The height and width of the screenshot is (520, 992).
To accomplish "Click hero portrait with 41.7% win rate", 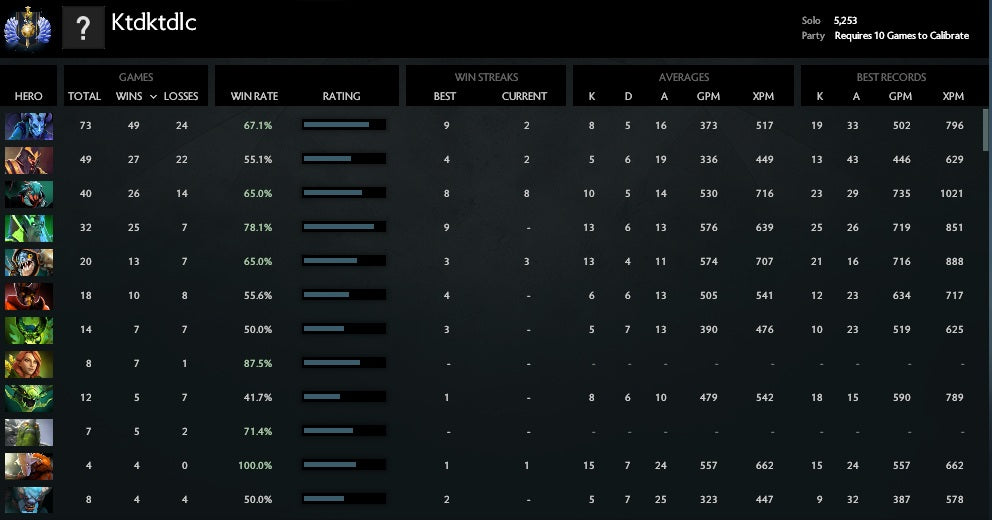I will (x=29, y=398).
